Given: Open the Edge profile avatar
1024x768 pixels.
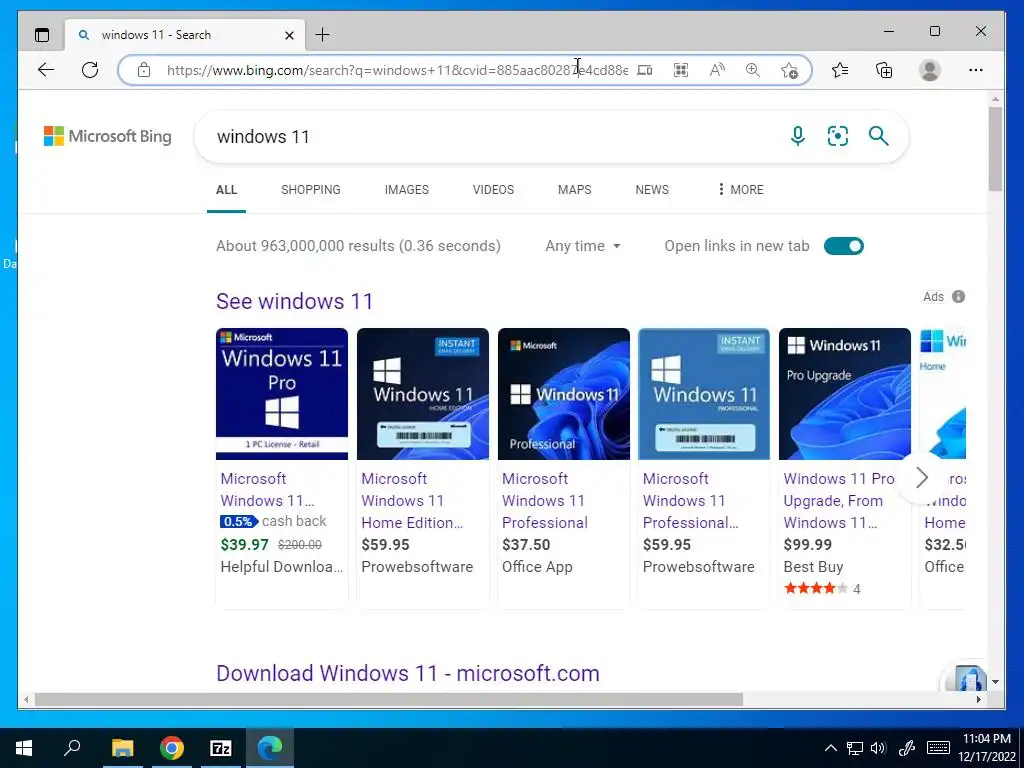Looking at the screenshot, I should (929, 70).
